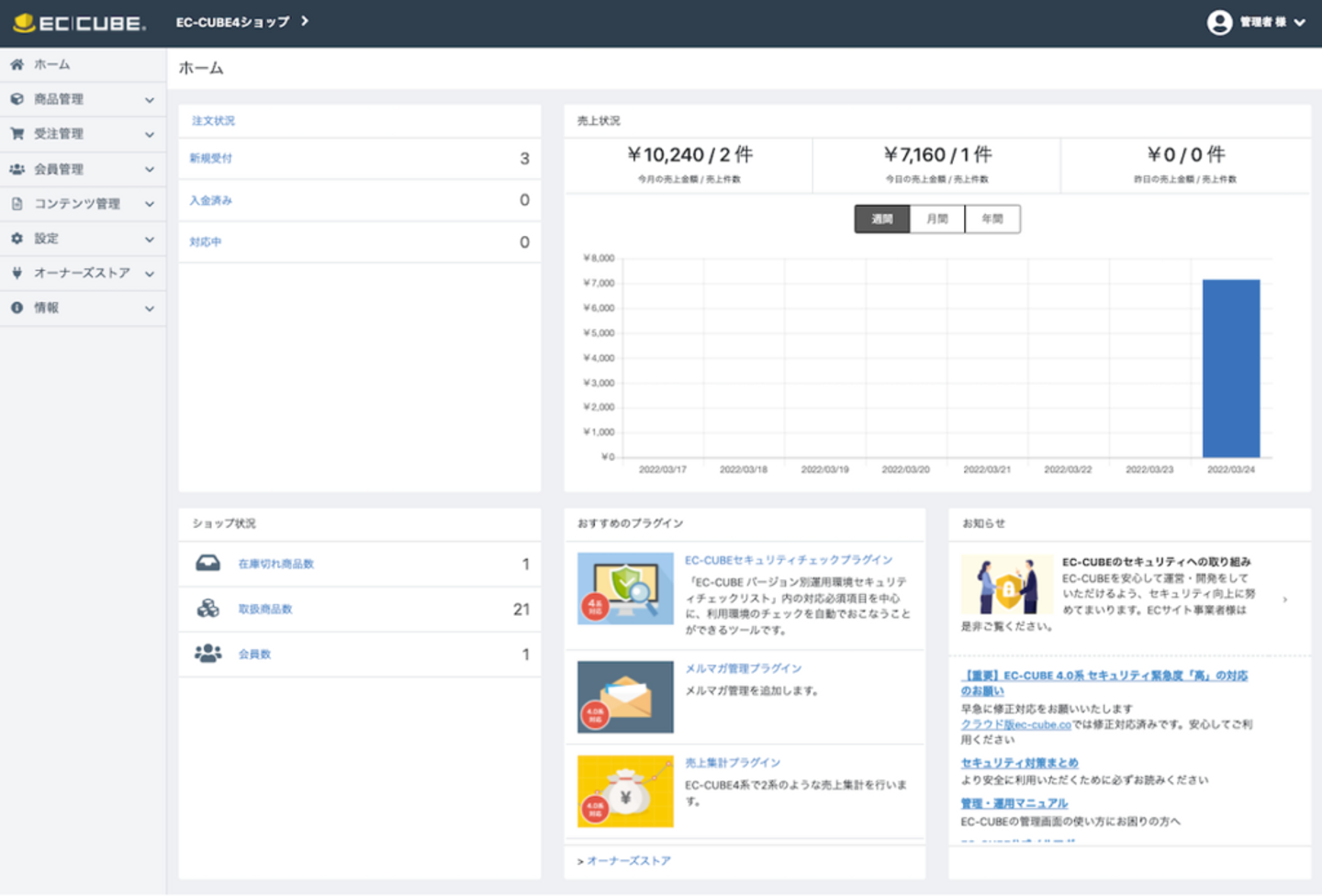Viewport: 1322px width, 896px height.
Task: Click the settings gear icon in sidebar
Action: (x=17, y=239)
